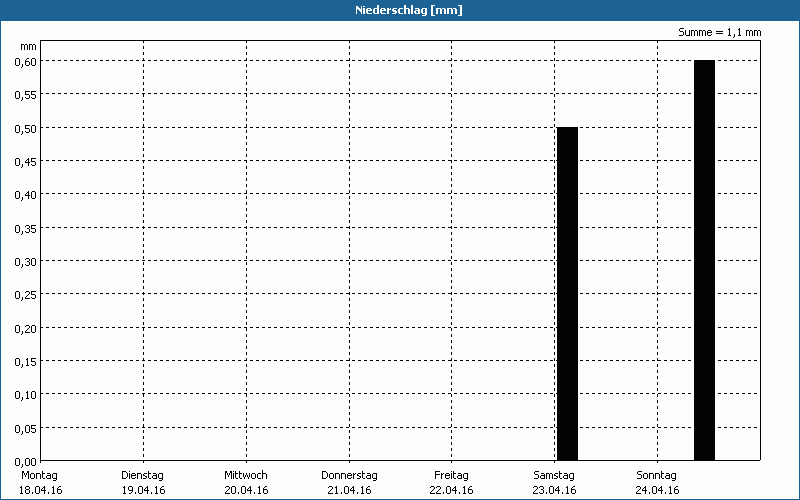Click the 0,05 y-axis value
Image resolution: width=800 pixels, height=500 pixels.
click(26, 429)
